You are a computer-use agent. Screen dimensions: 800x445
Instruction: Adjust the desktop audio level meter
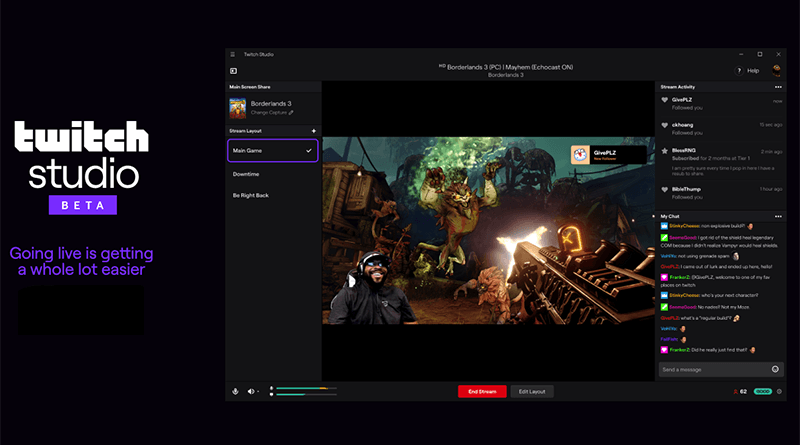(x=306, y=394)
